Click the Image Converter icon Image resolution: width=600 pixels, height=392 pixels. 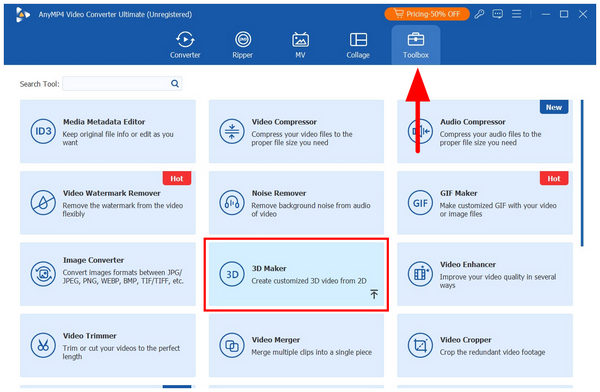(x=43, y=274)
